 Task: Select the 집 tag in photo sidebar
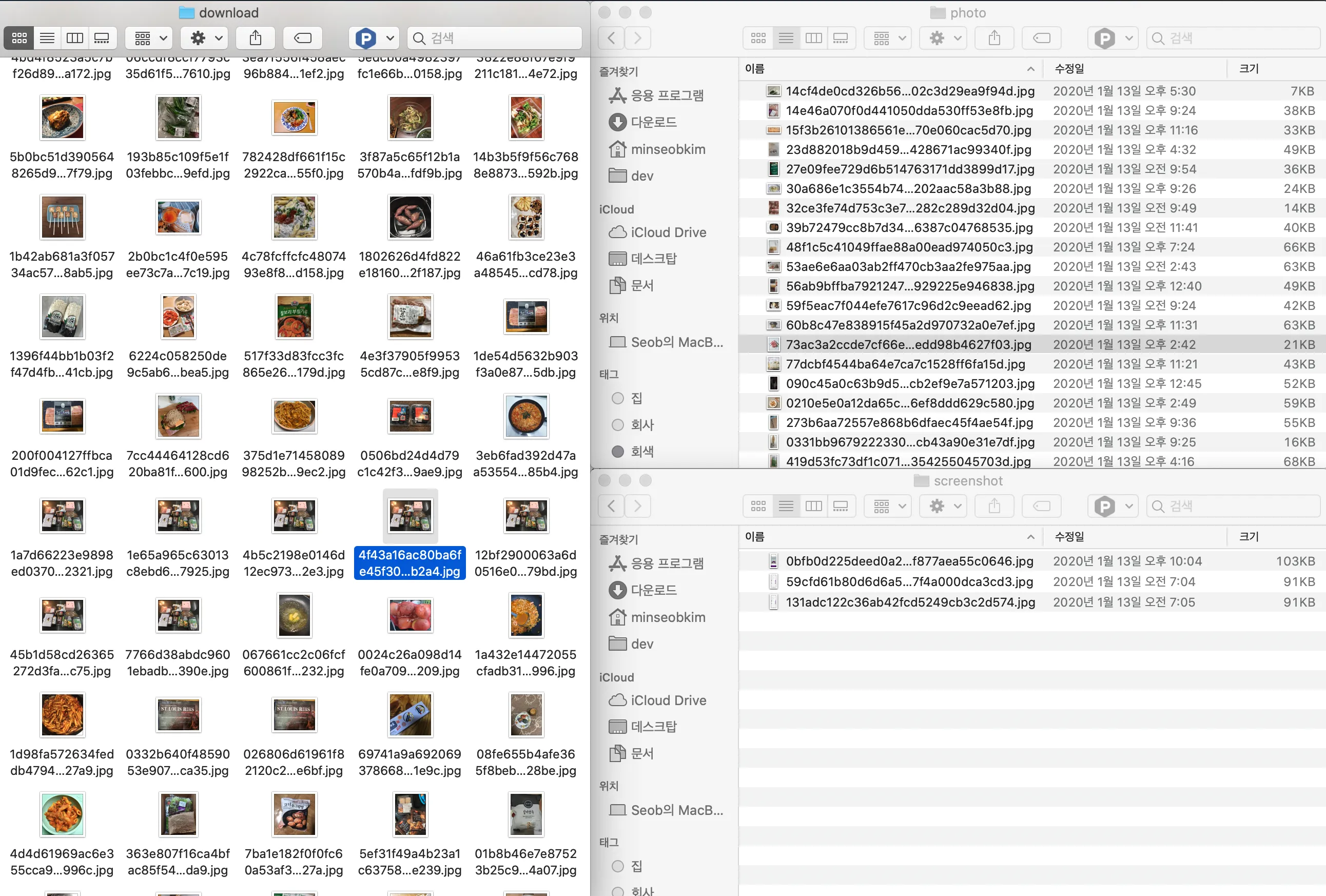point(636,398)
